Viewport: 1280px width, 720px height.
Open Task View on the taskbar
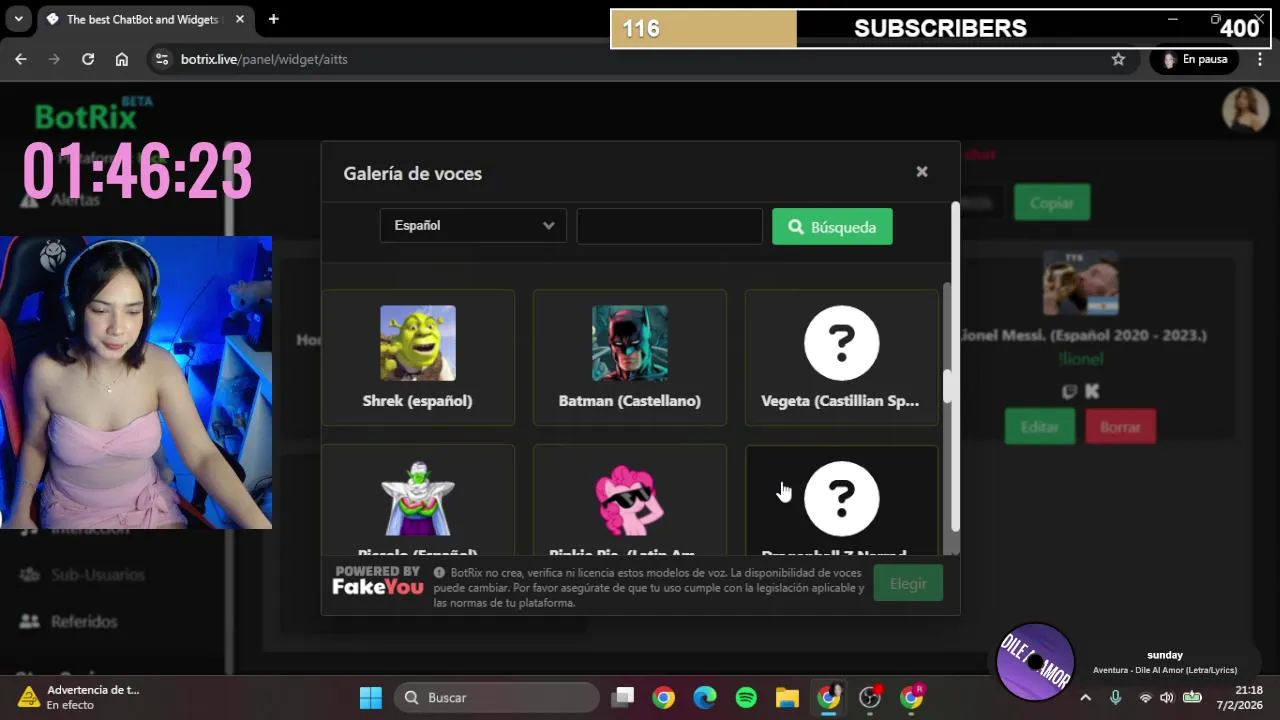623,697
